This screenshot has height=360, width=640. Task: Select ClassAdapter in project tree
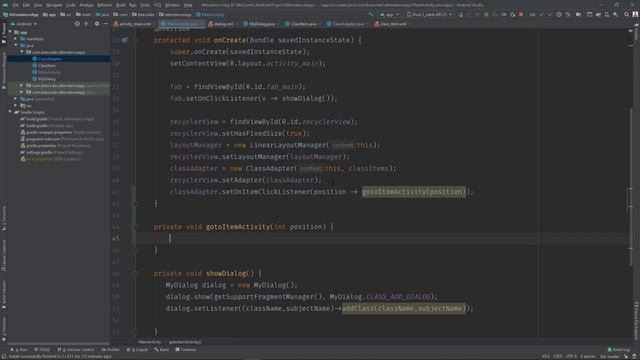pos(49,59)
